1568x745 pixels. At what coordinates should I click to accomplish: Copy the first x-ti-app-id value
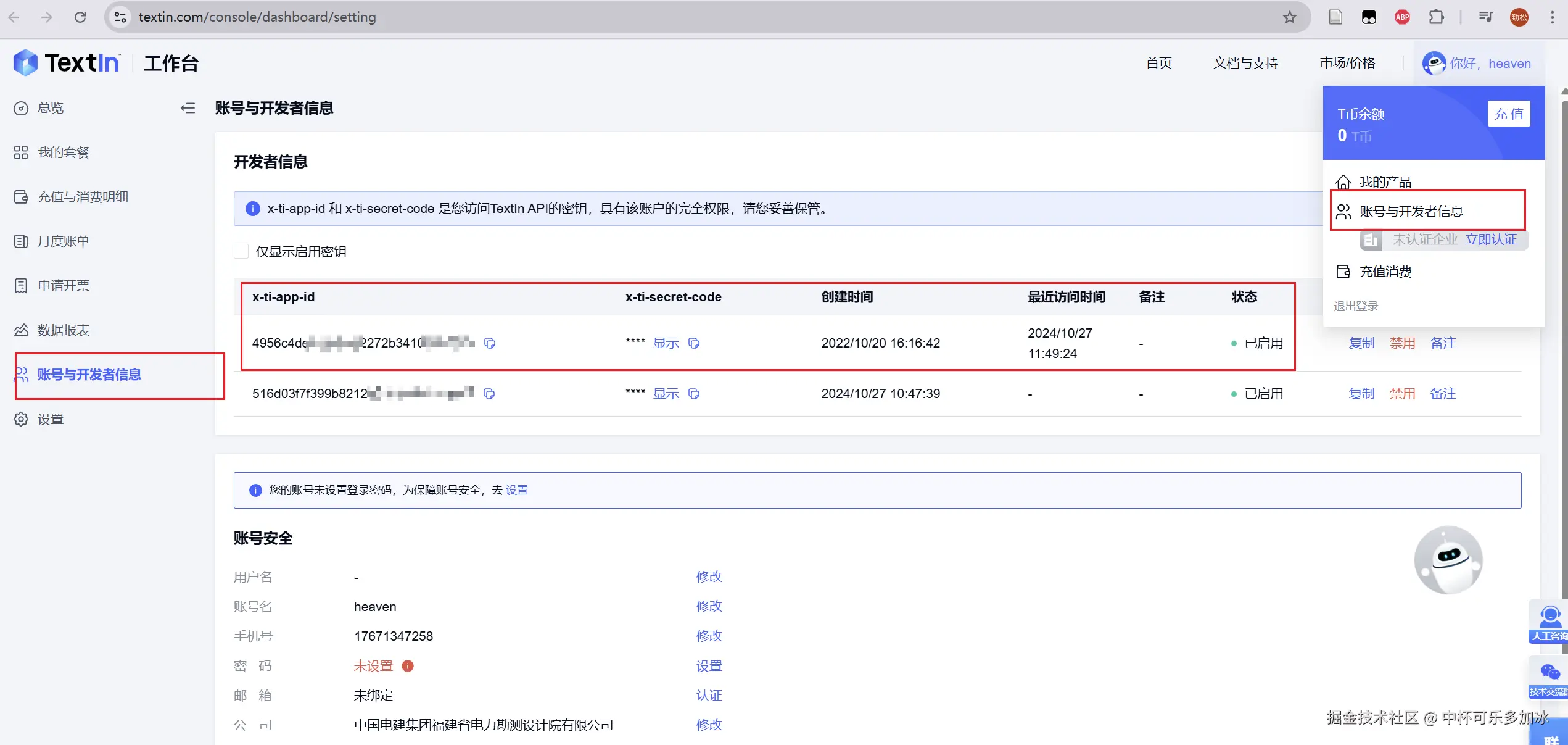[x=490, y=343]
